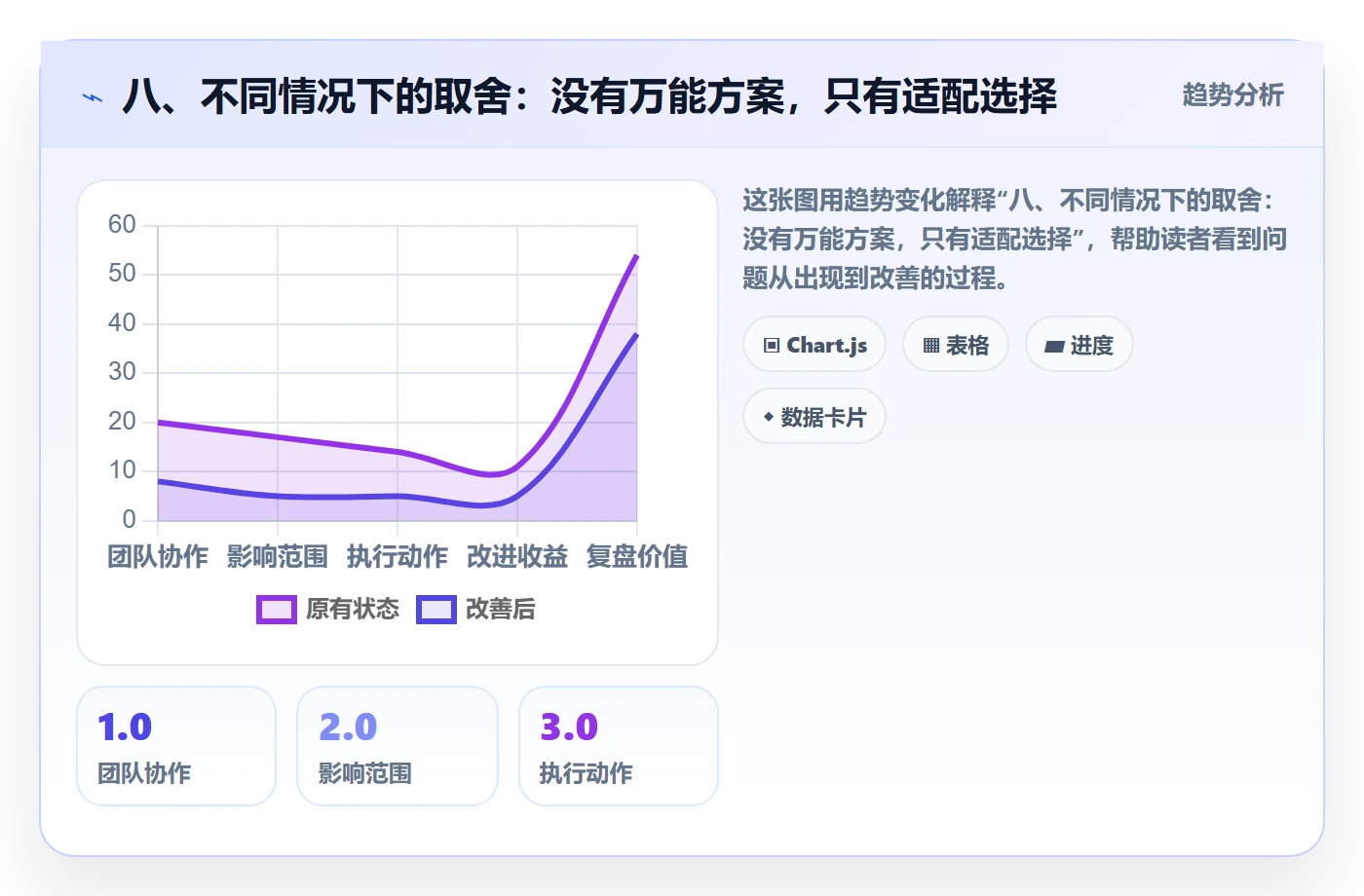
Task: Click the diamond icon on 数据卡片
Action: pyautogui.click(x=769, y=417)
